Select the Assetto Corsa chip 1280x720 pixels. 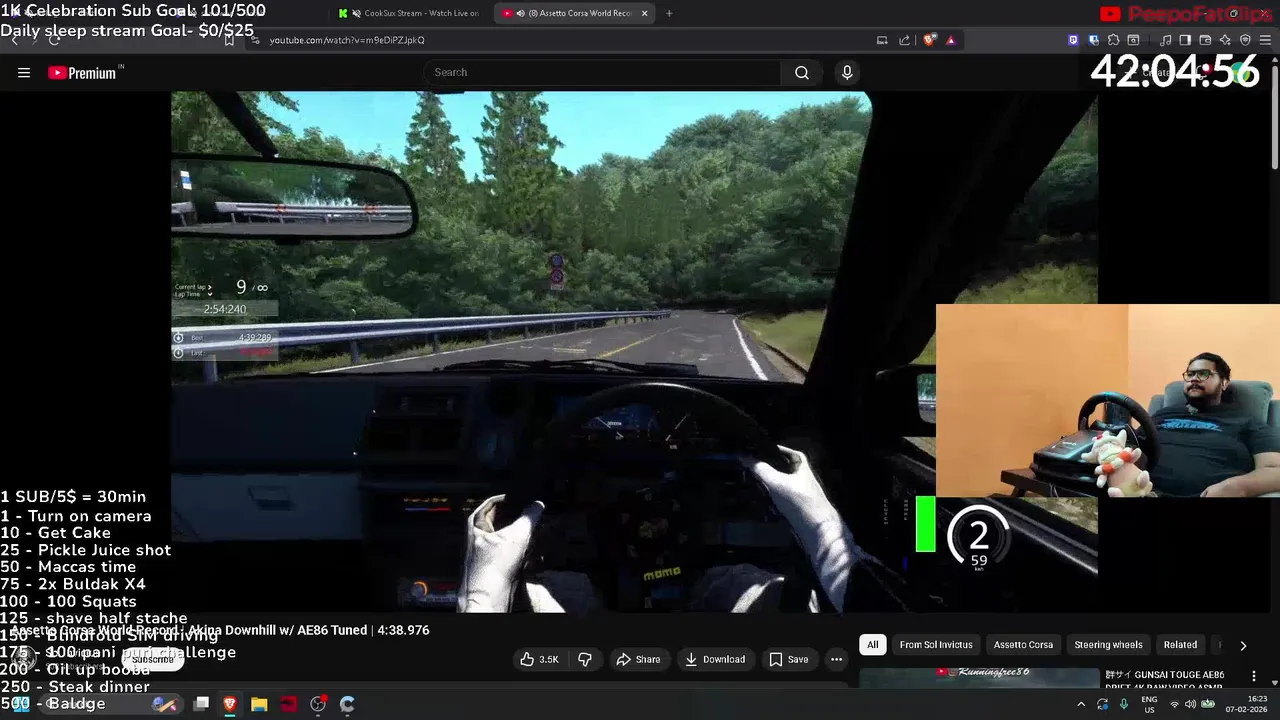1023,645
